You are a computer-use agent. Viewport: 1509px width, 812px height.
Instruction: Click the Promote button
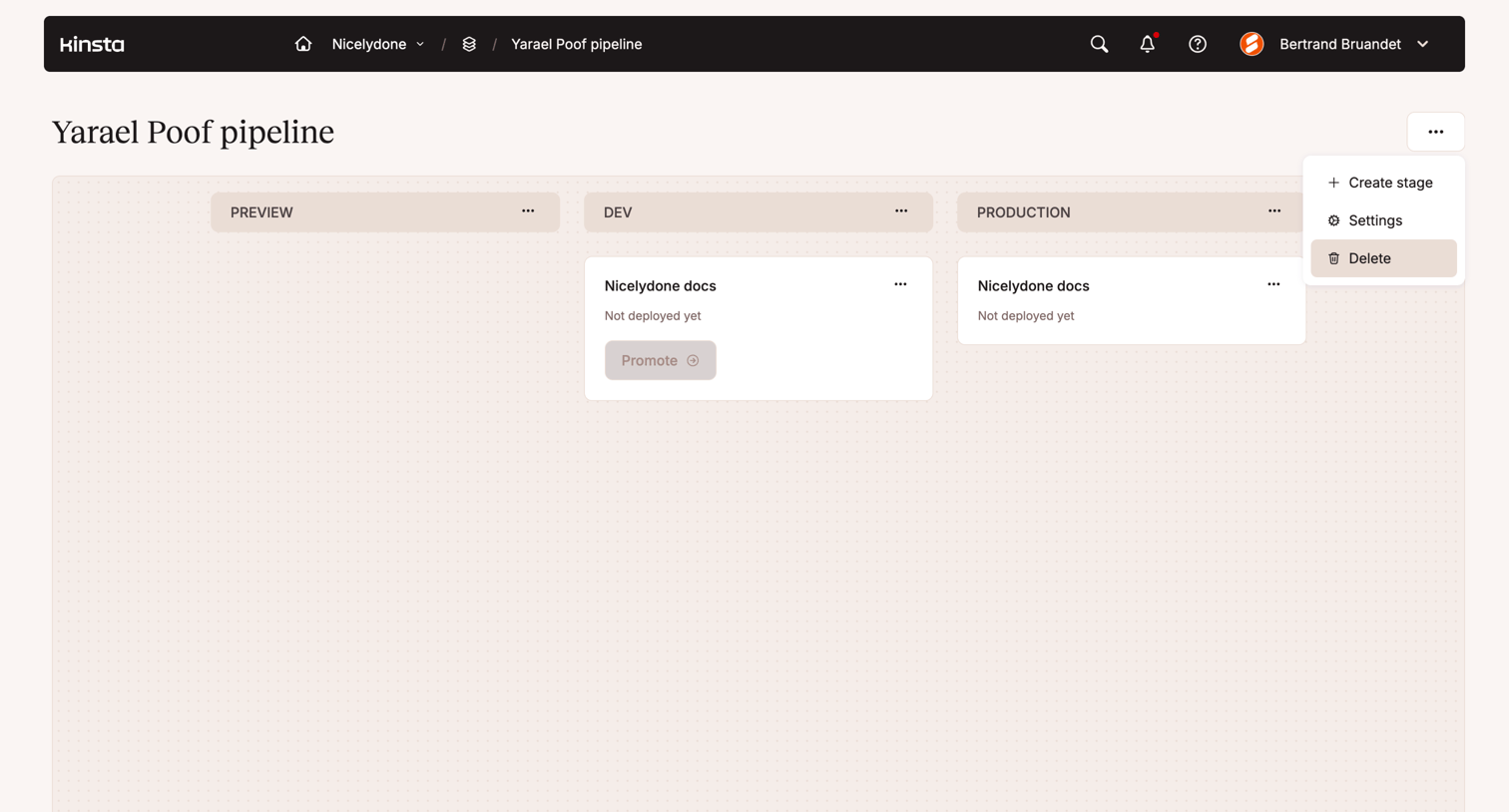661,360
